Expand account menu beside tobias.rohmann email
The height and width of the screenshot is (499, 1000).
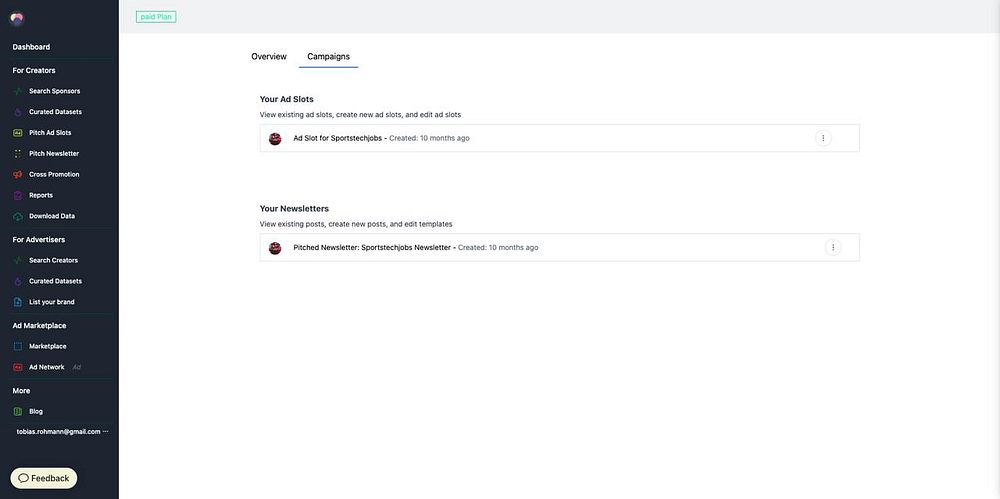pos(106,431)
